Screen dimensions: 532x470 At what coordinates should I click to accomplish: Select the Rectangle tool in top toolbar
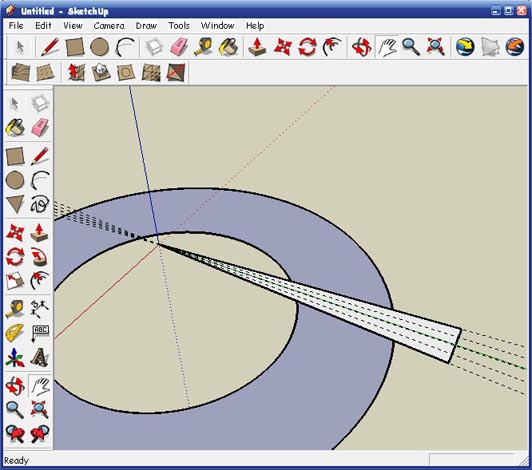(75, 47)
